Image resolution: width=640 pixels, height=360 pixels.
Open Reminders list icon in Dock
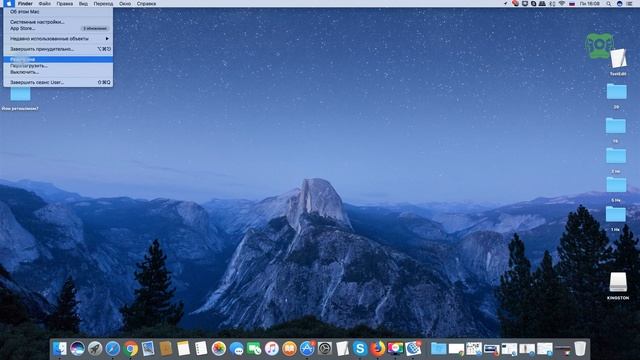201,349
